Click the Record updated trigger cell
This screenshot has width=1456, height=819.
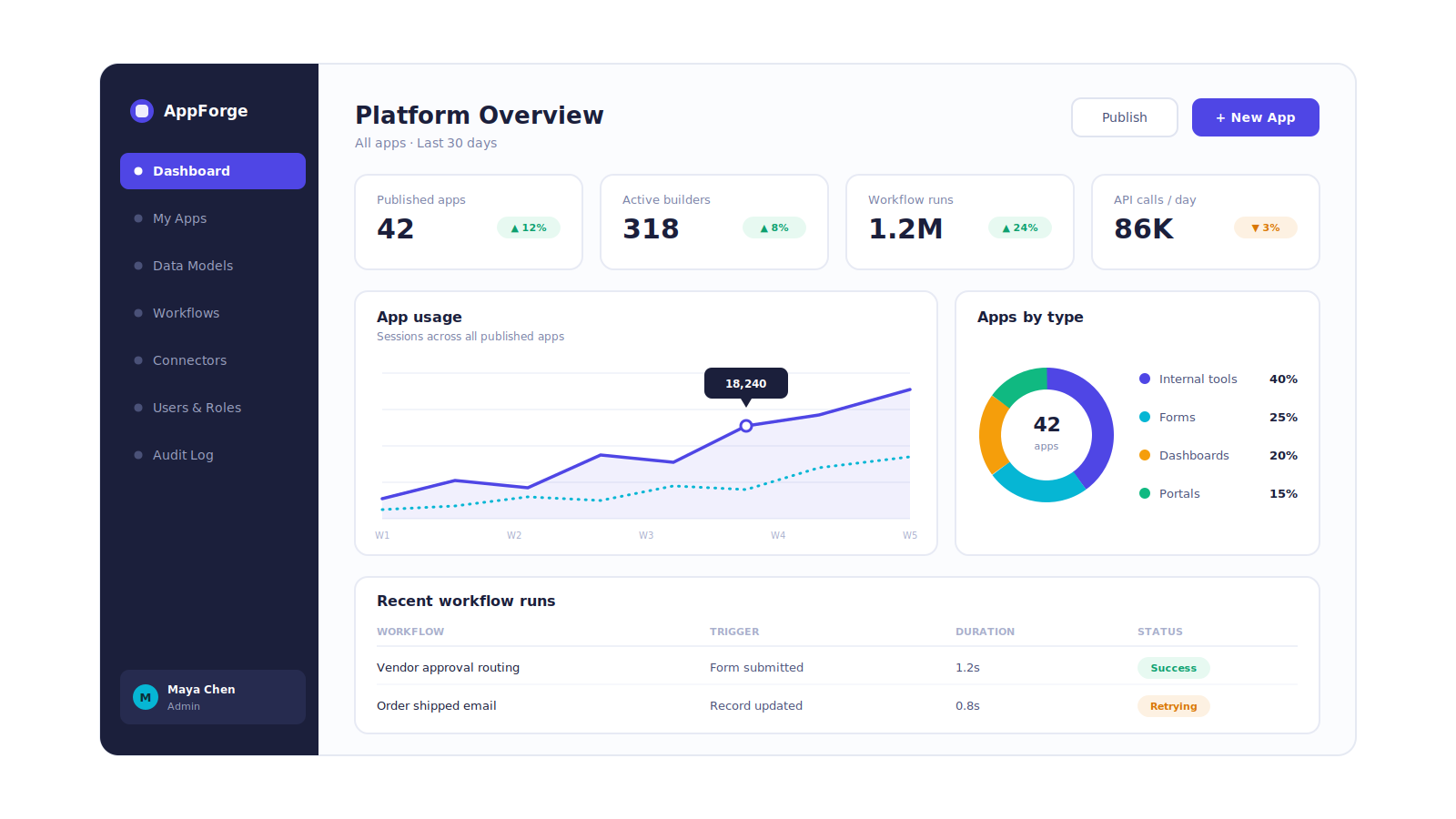(756, 705)
